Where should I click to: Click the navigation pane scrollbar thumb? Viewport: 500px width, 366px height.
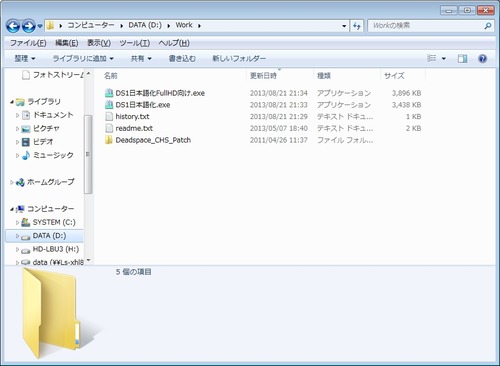tap(88, 154)
